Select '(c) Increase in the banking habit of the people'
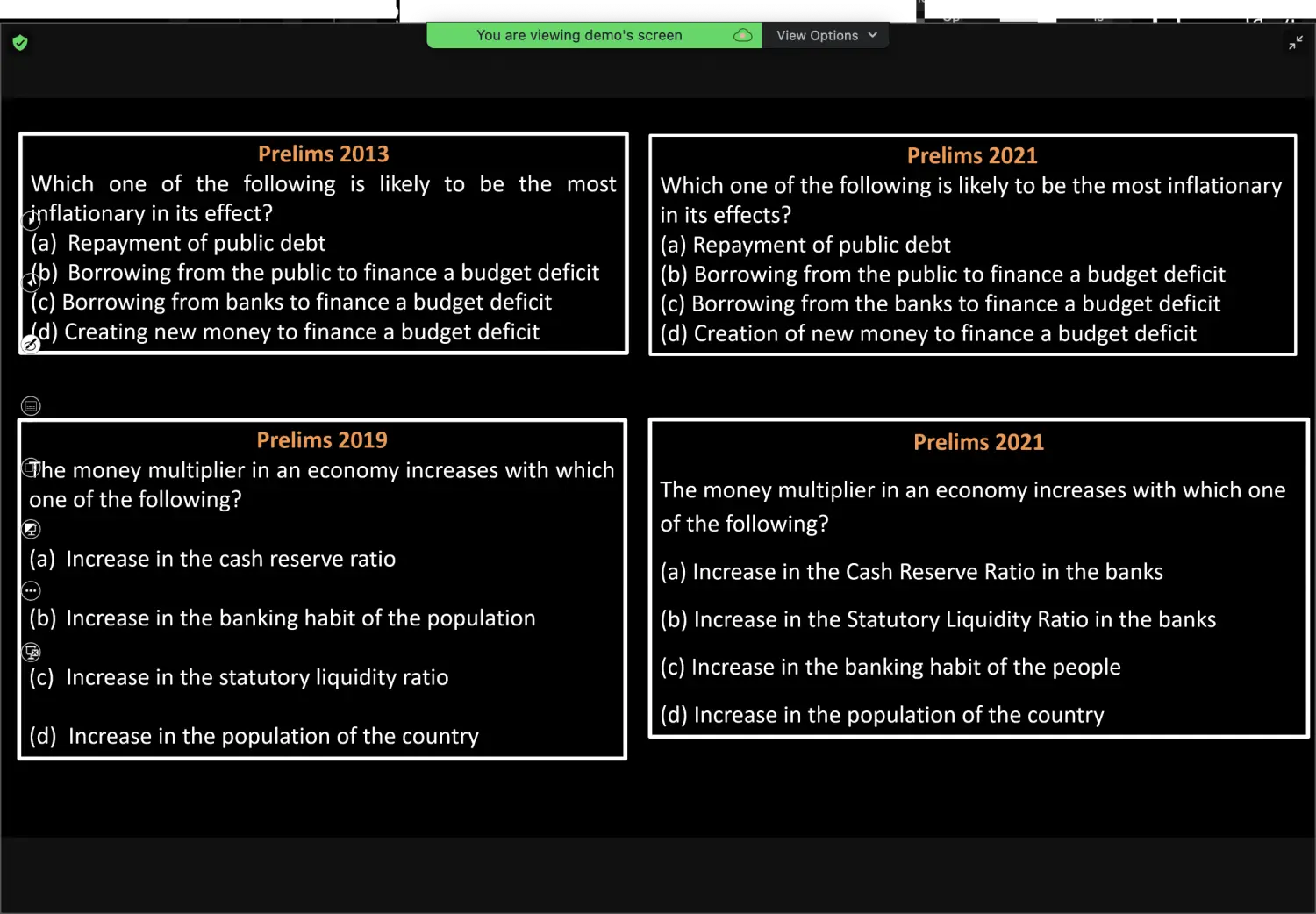Screen dimensions: 1316x914 (890, 668)
